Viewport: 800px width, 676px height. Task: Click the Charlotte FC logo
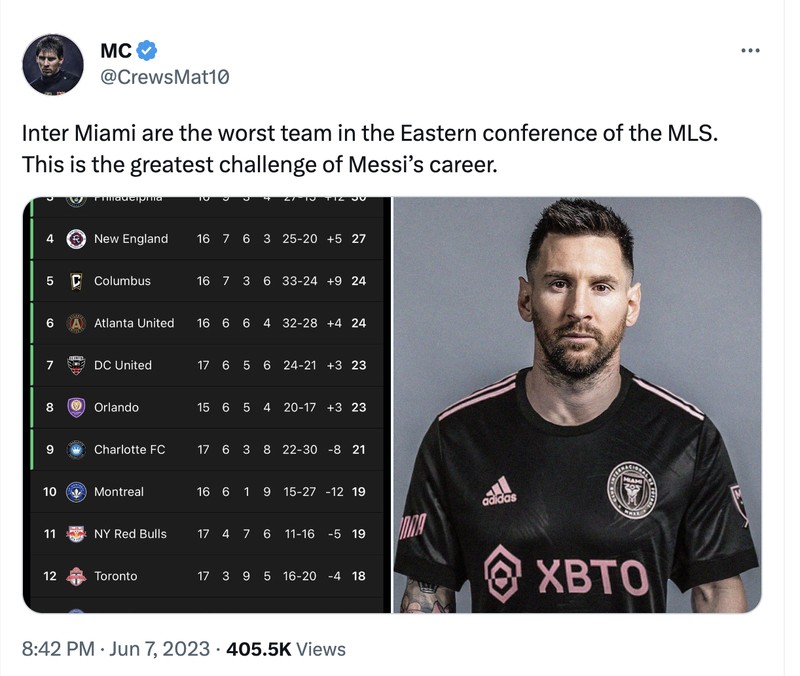click(x=74, y=449)
